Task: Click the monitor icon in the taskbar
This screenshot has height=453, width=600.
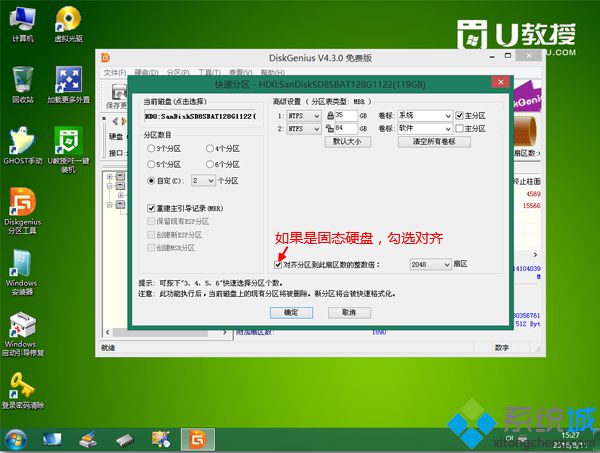Action: (x=52, y=440)
